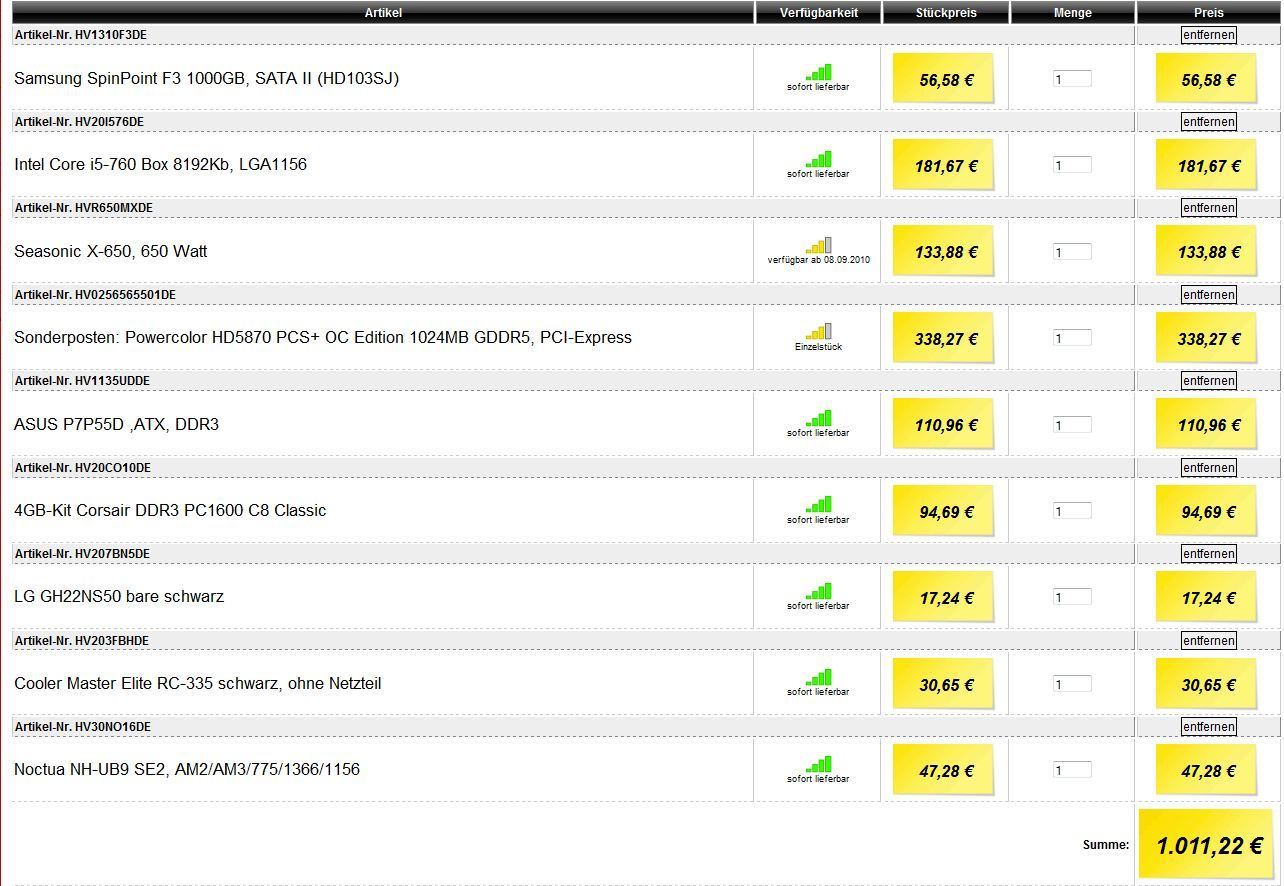Click the Verfügbarkeit column header

pyautogui.click(x=818, y=12)
